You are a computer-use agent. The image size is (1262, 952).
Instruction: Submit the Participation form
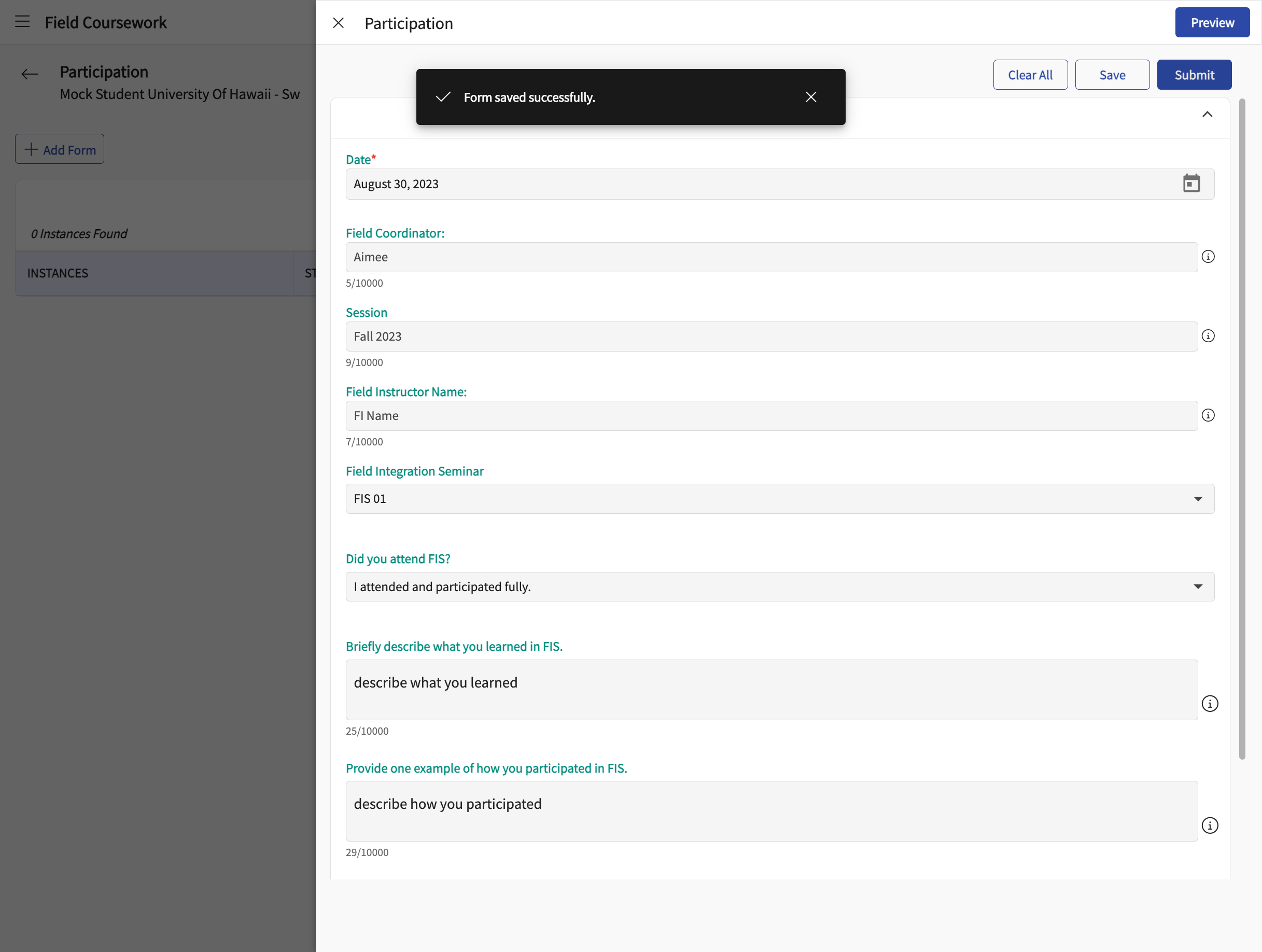1194,75
